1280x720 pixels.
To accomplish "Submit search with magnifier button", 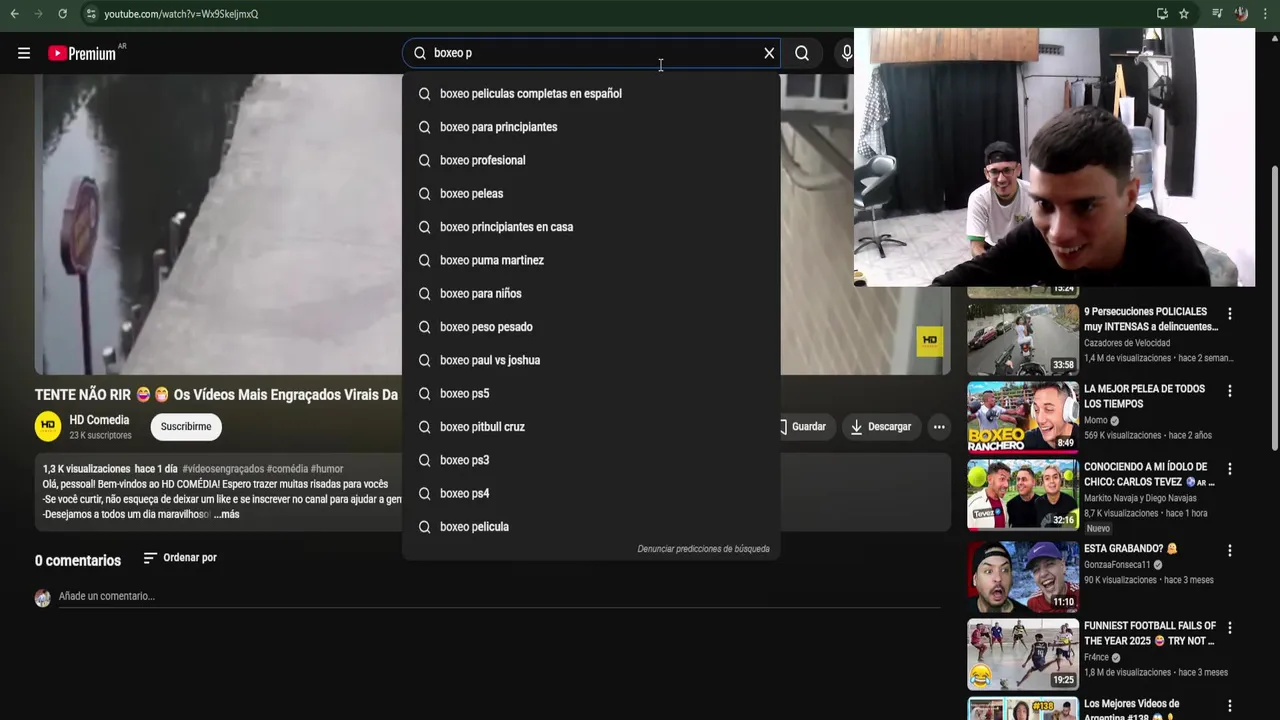I will click(802, 53).
